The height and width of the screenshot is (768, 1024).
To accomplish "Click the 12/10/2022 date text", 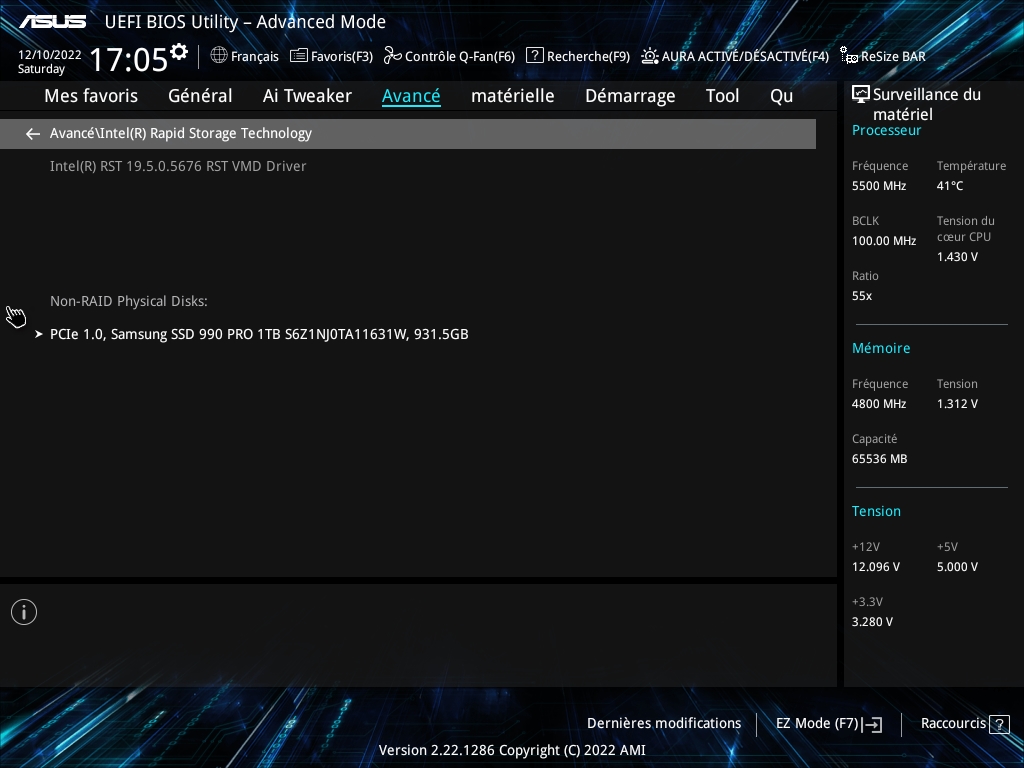I will [x=50, y=55].
